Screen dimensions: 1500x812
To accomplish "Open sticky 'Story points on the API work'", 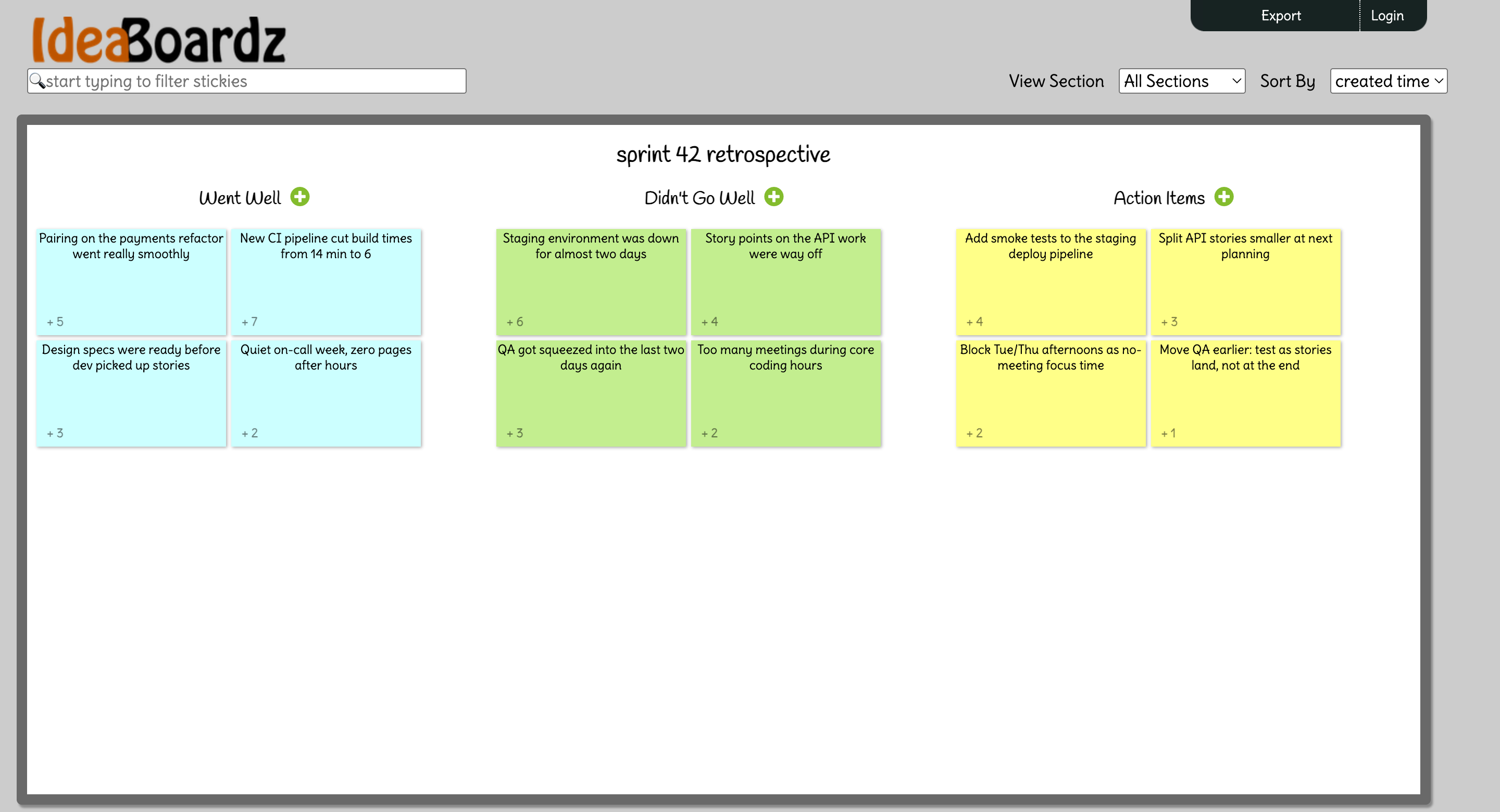I will pyautogui.click(x=786, y=282).
